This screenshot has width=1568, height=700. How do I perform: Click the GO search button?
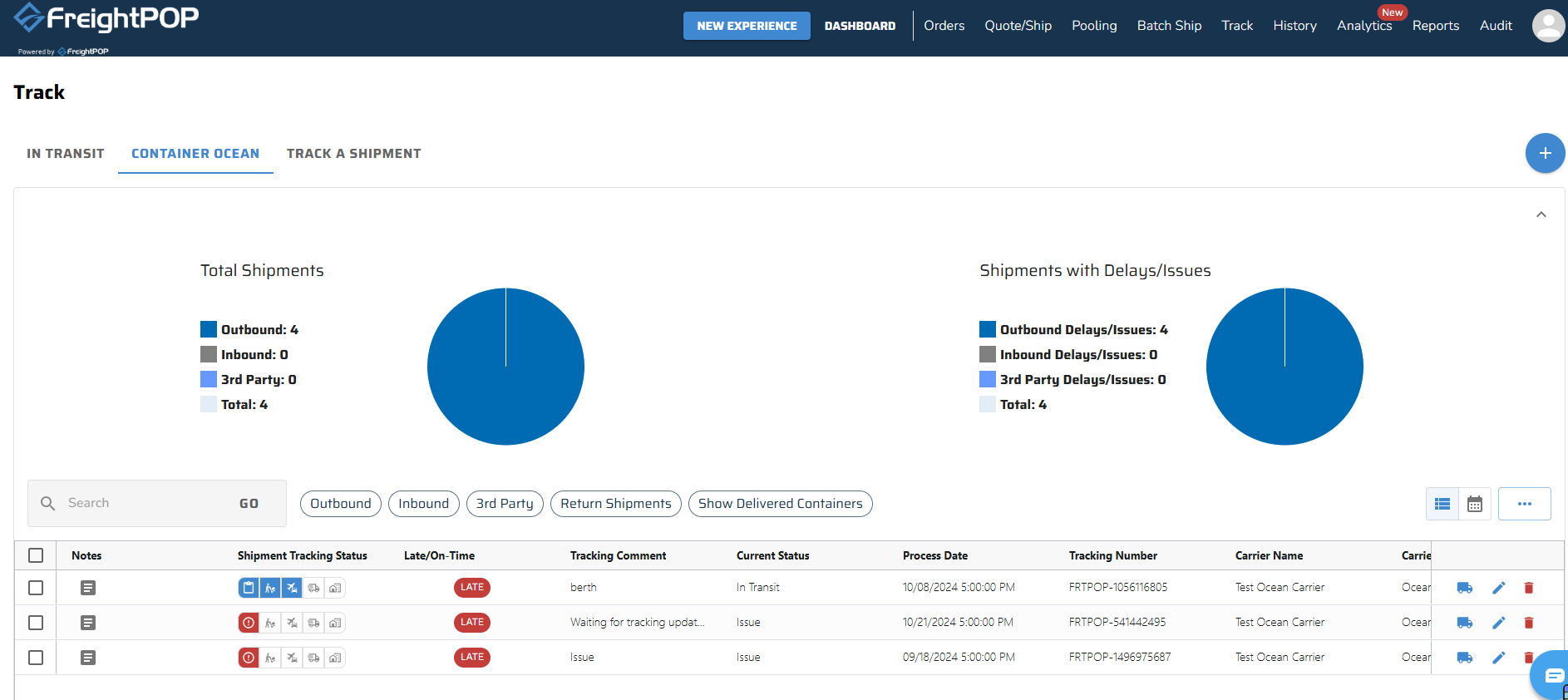pos(249,504)
